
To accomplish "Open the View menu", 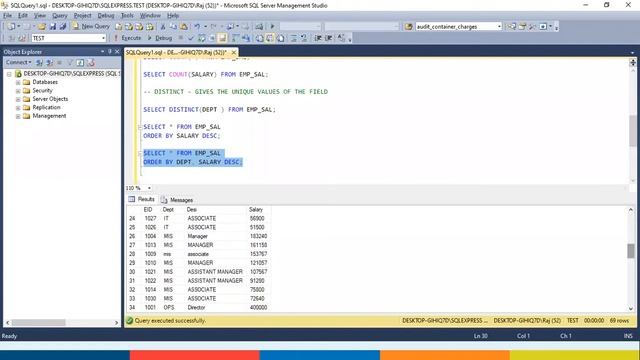I will 40,16.
